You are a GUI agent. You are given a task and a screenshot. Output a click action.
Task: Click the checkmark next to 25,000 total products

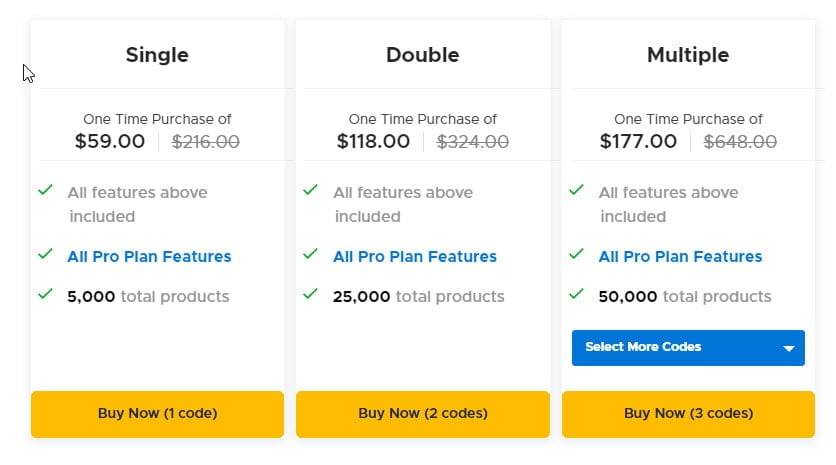(311, 295)
